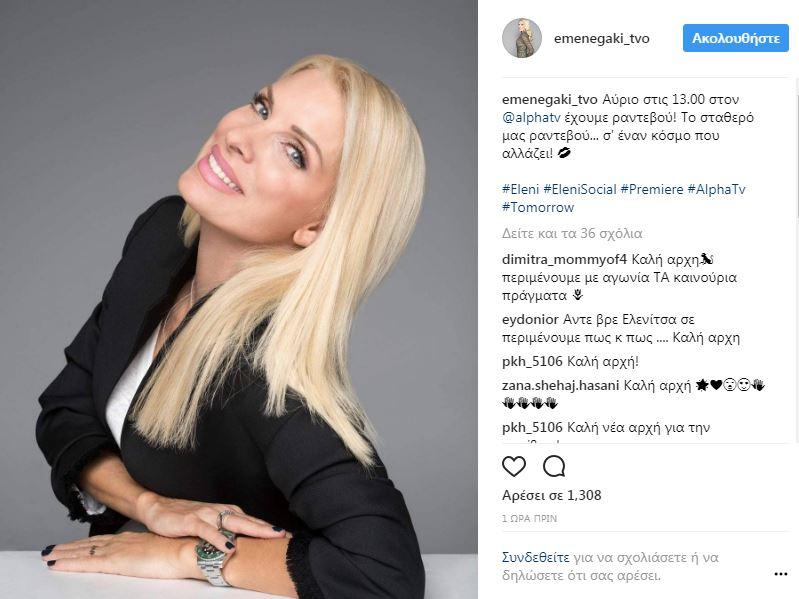
Task: Open the main post photo
Action: pyautogui.click(x=238, y=300)
